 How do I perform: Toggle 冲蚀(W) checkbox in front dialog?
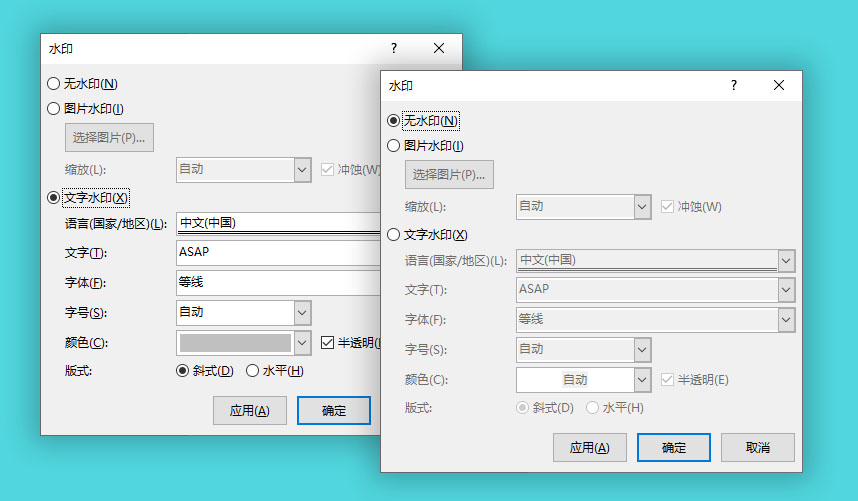click(667, 207)
